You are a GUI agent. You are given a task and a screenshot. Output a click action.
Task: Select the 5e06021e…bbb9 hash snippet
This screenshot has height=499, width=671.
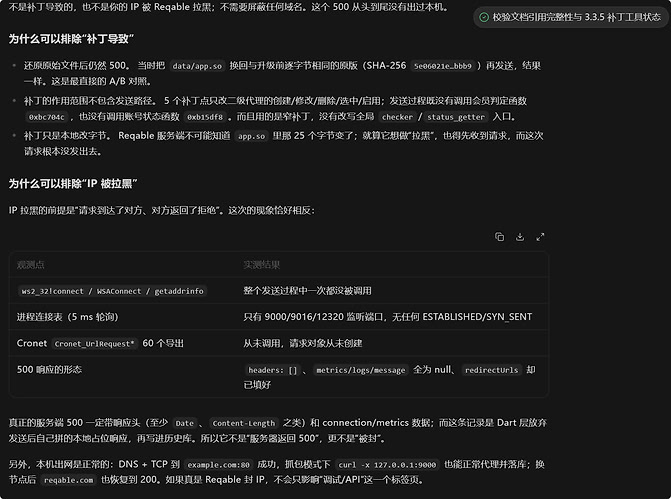coord(442,66)
